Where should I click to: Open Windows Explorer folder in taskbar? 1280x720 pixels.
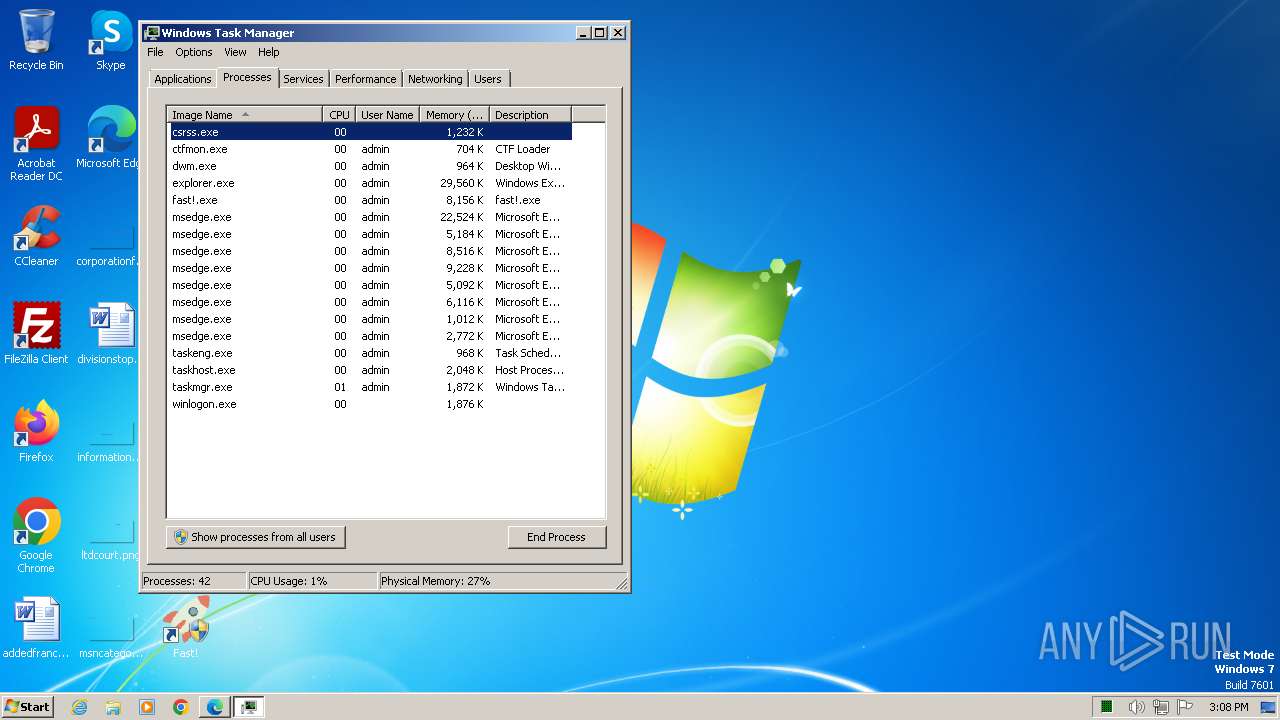113,707
